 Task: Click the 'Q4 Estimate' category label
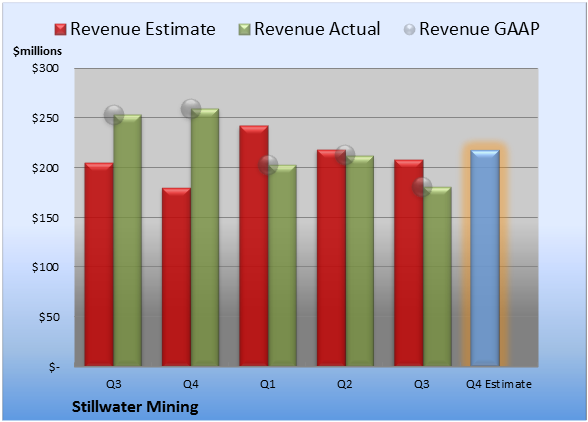[x=499, y=384]
